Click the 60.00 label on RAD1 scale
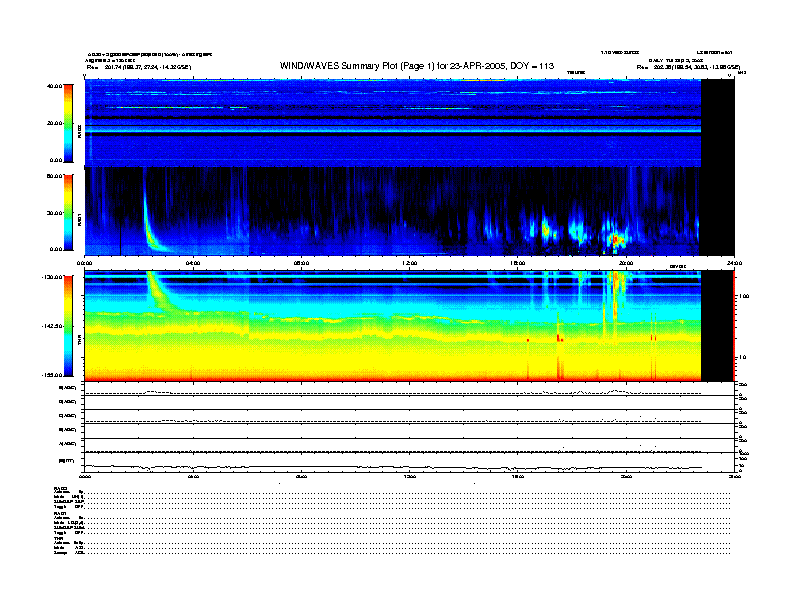Viewport: 792px width, 612px height. pyautogui.click(x=54, y=176)
